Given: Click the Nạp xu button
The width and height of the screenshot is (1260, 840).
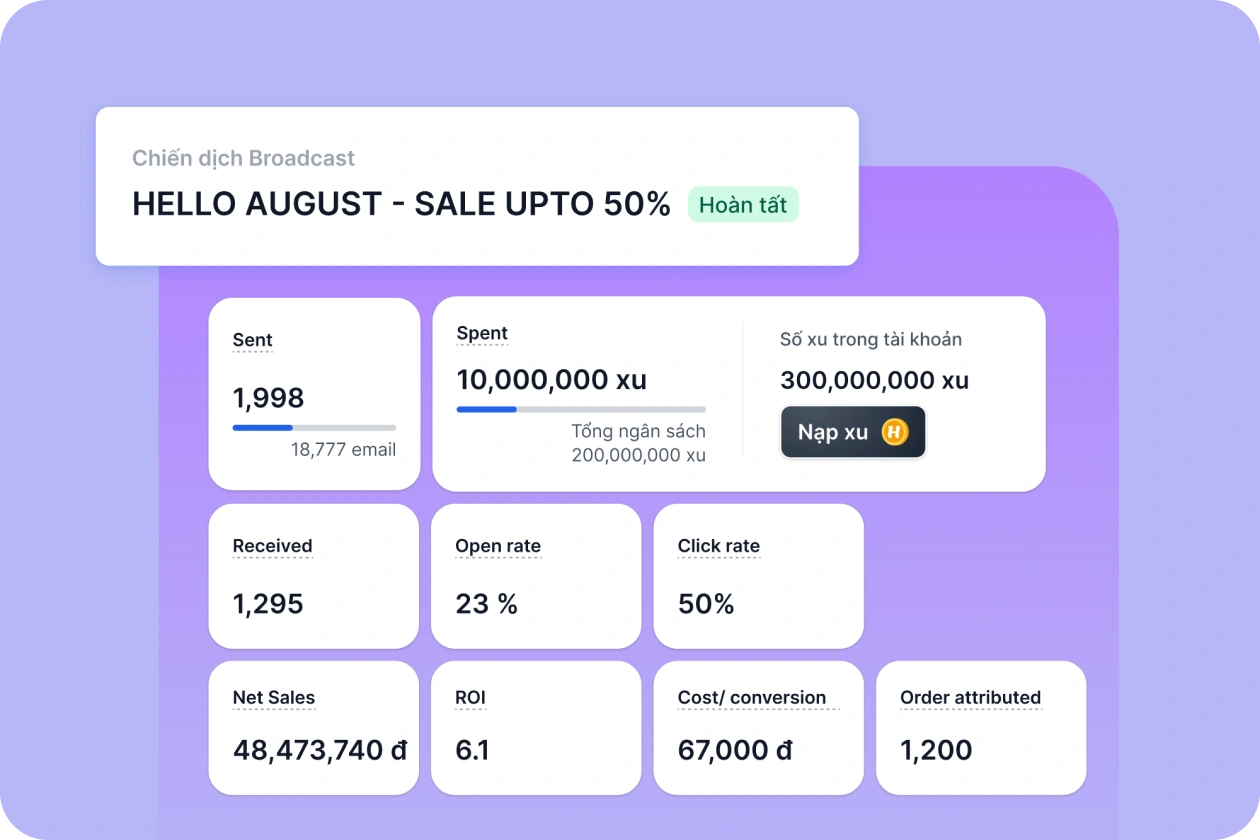Looking at the screenshot, I should click(x=852, y=433).
